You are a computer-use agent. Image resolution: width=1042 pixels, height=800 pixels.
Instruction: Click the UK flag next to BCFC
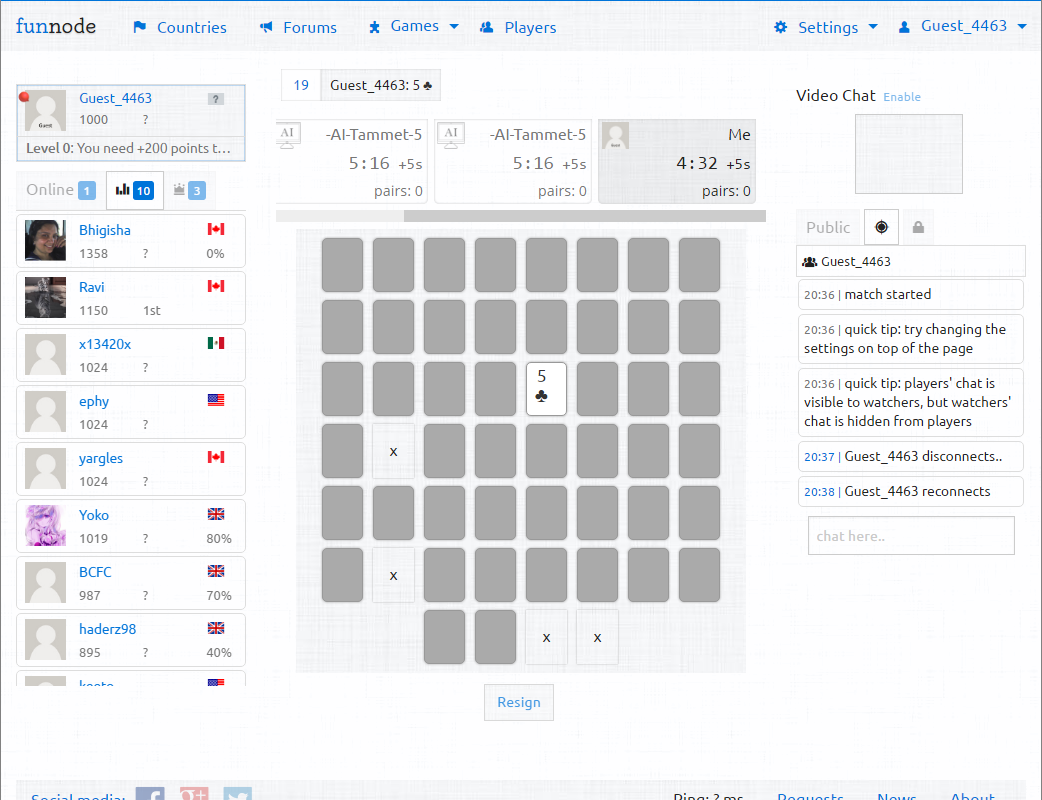click(x=216, y=571)
